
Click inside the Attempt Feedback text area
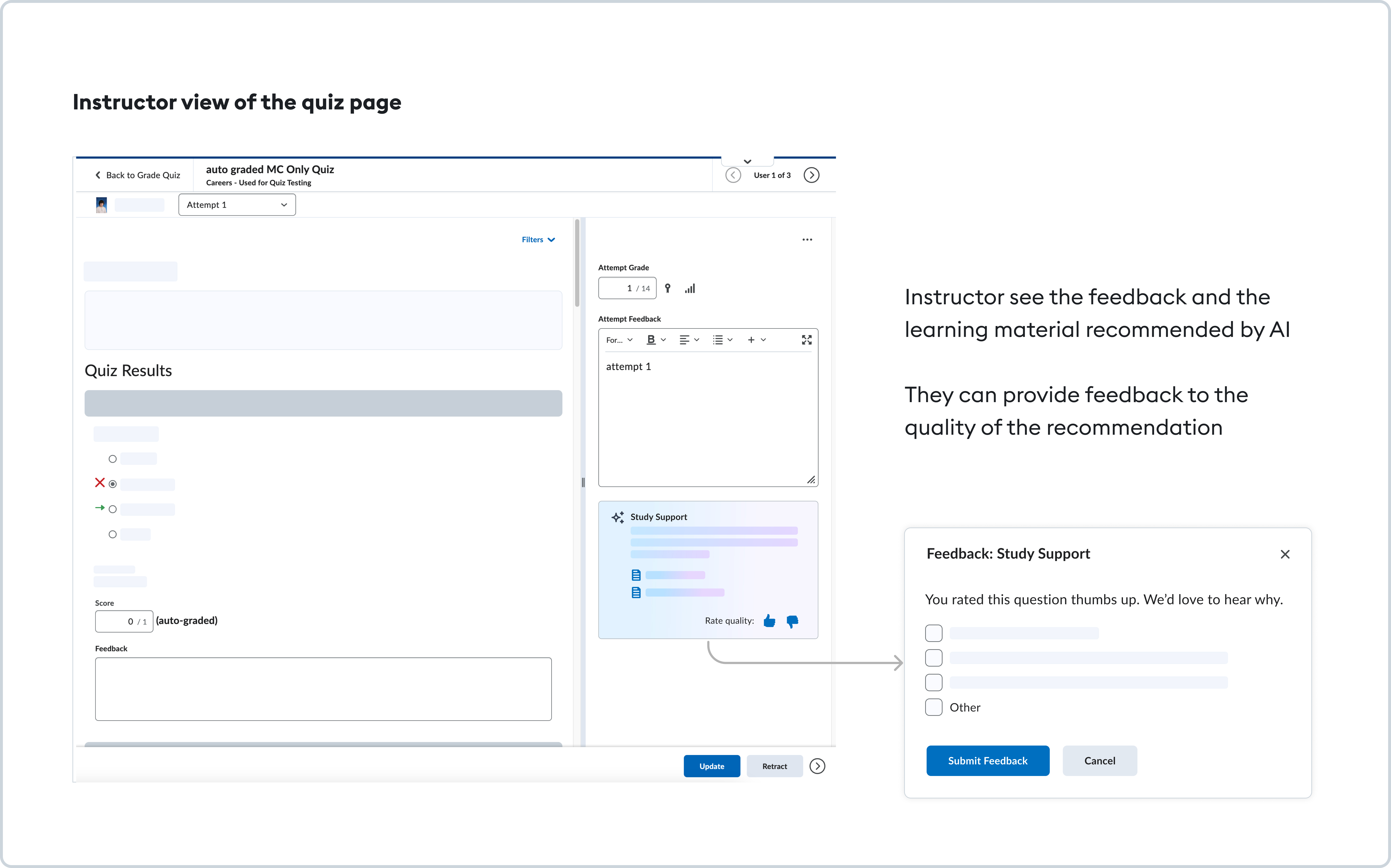click(x=708, y=419)
